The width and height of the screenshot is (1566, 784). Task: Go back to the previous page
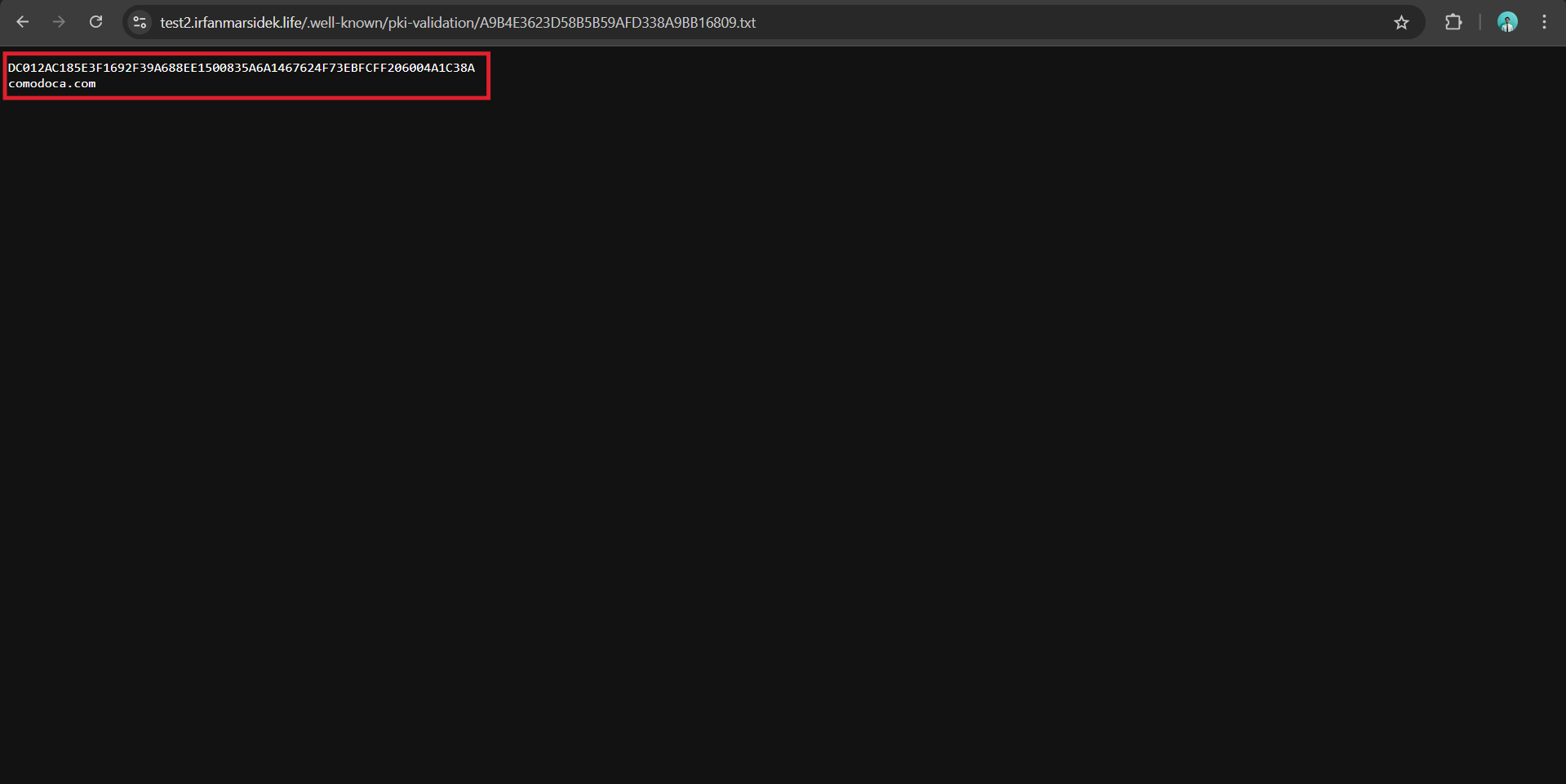(23, 22)
